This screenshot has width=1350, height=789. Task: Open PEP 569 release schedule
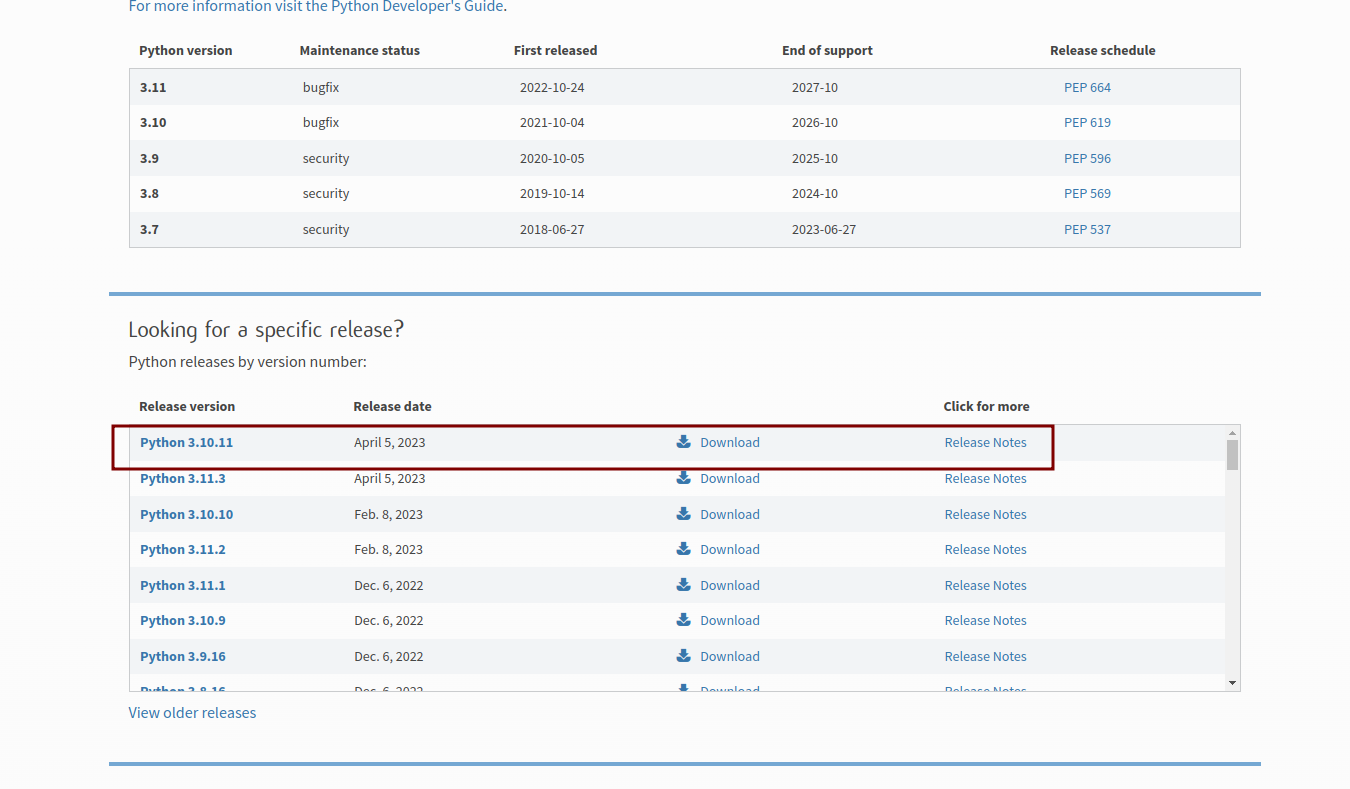(1087, 193)
